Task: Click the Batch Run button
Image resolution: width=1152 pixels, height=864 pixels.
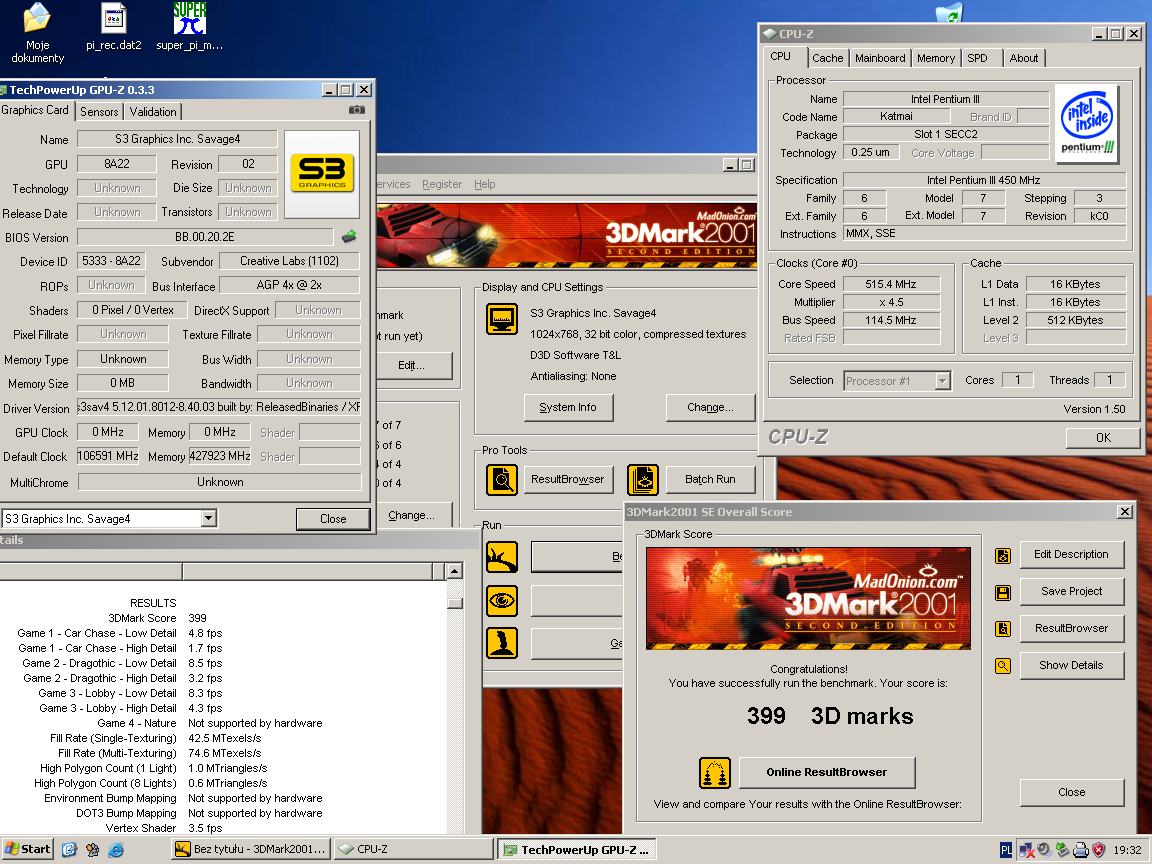Action: (710, 480)
